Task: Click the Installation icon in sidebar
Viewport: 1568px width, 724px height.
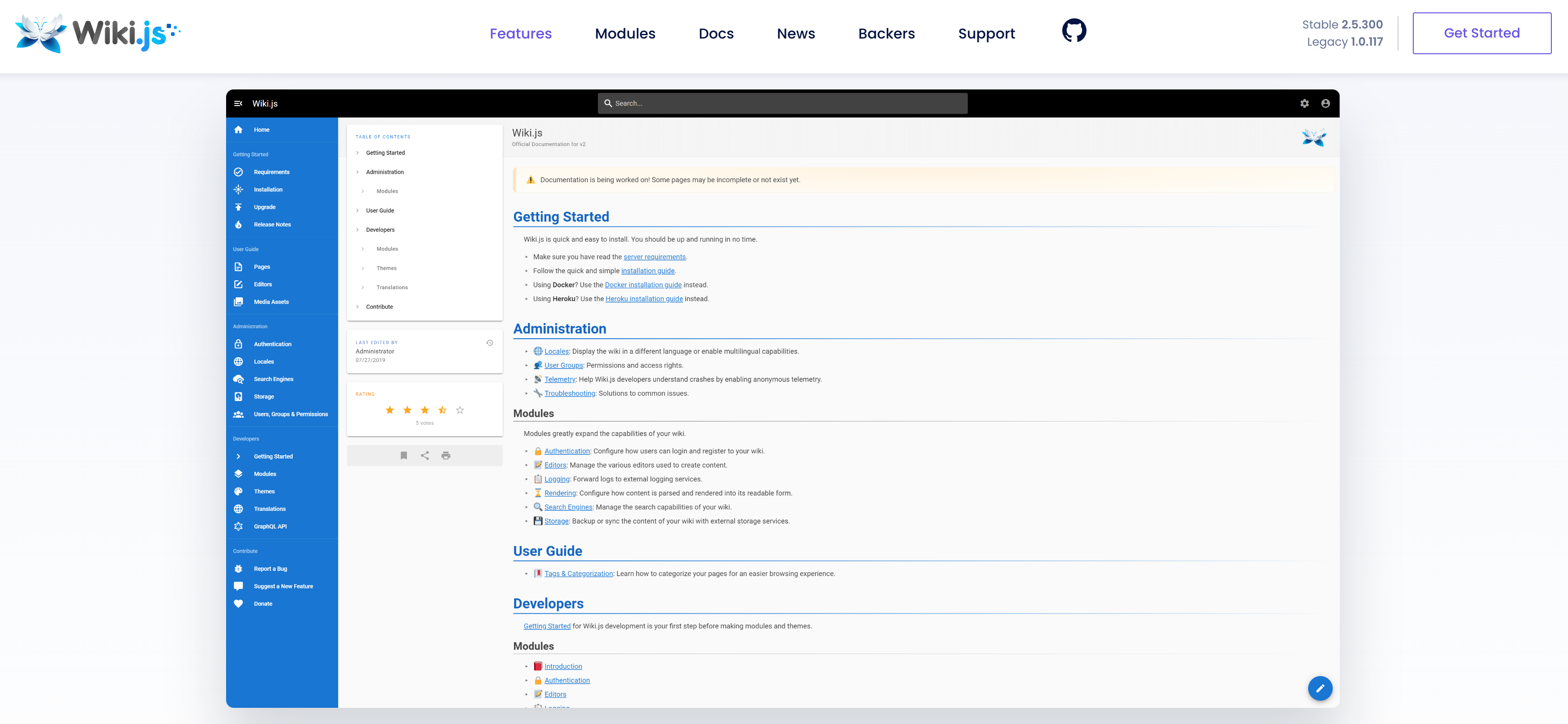Action: (x=238, y=190)
